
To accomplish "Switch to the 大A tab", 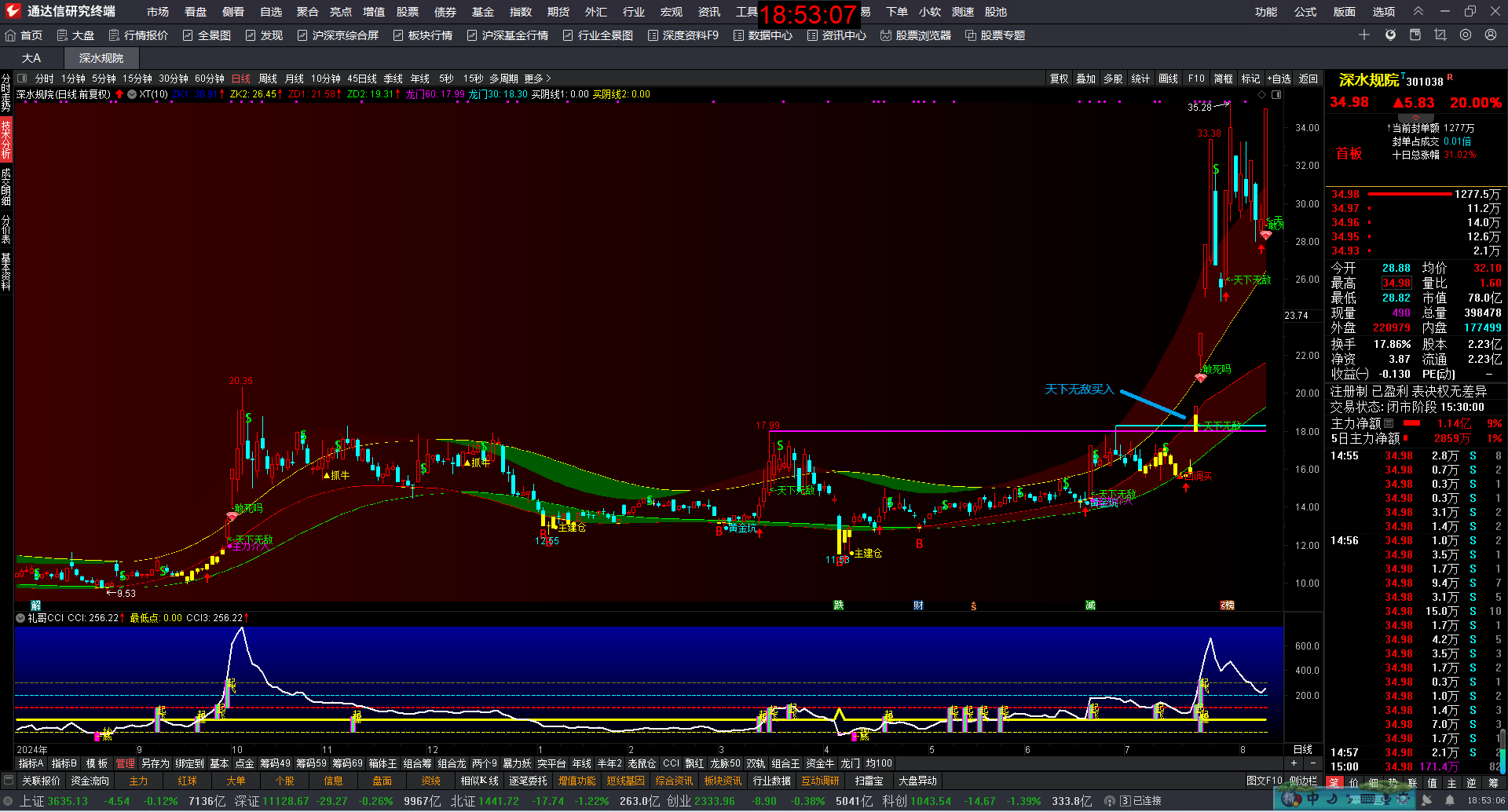I will coord(31,58).
